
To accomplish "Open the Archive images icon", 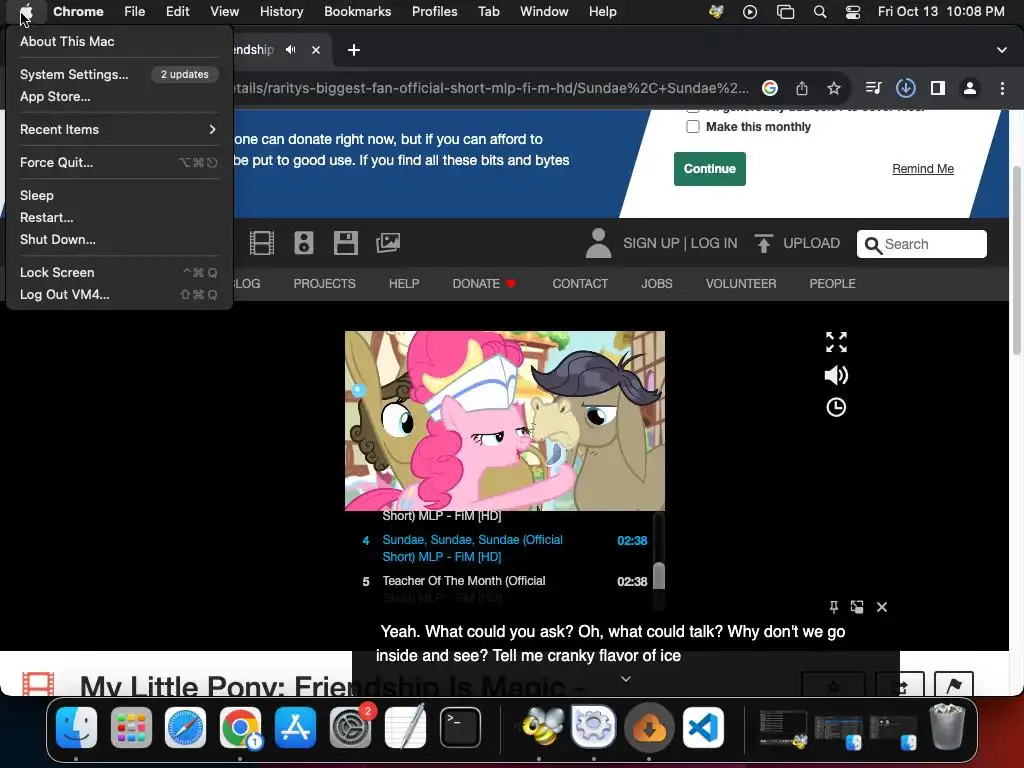I will point(388,243).
